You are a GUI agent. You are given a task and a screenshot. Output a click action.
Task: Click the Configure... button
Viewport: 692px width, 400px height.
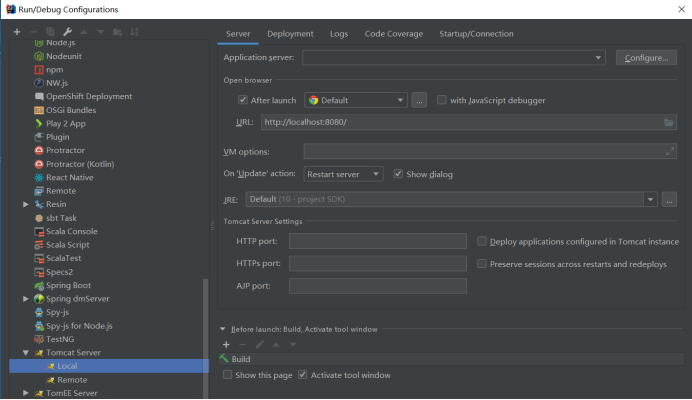[x=646, y=58]
